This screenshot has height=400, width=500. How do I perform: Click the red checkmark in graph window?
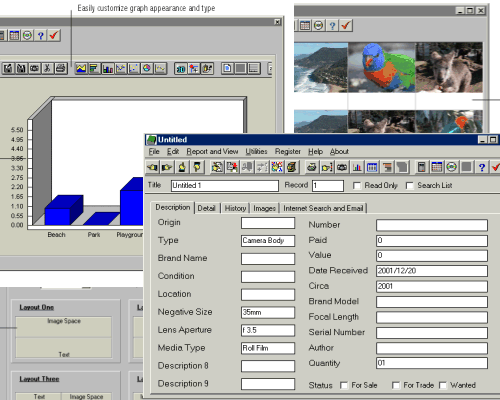(54, 35)
